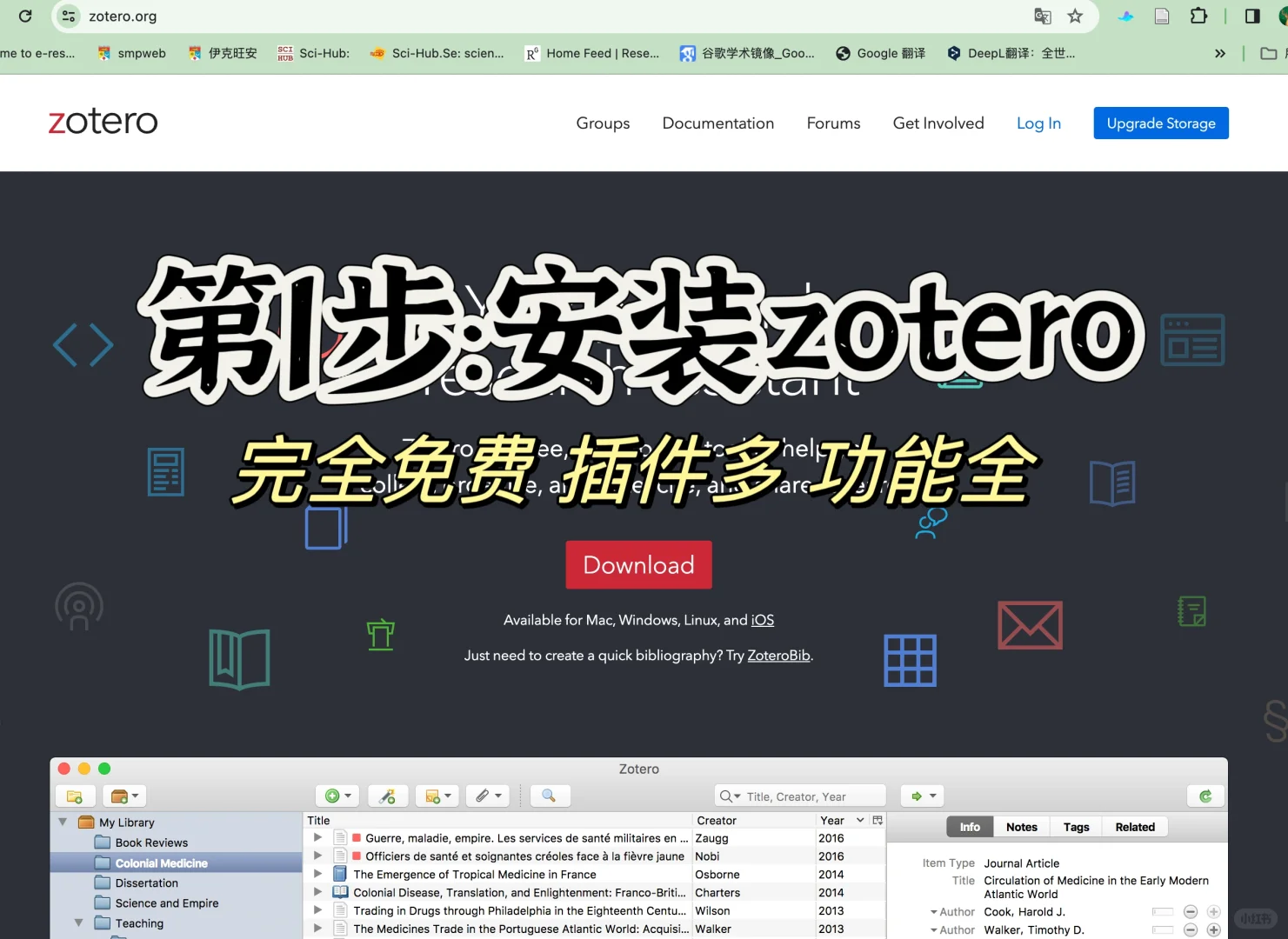Image resolution: width=1288 pixels, height=939 pixels.
Task: Open the Author field dropdown for Cook, Harold J.
Action: 934,911
